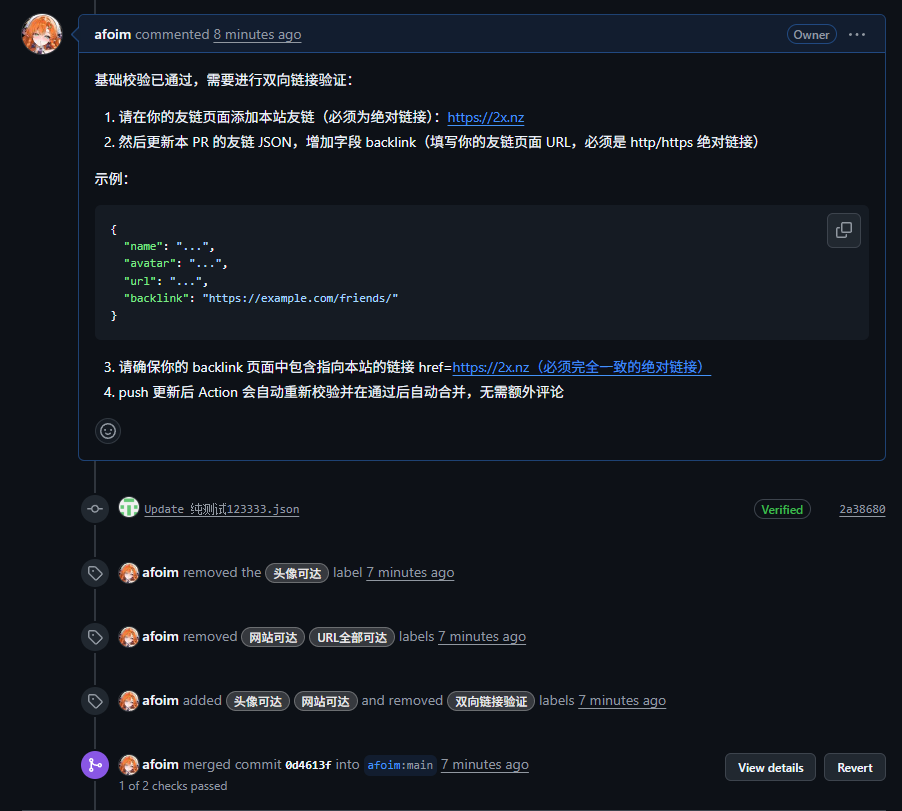This screenshot has width=902, height=811.
Task: Click the URL全部可达 label
Action: tap(351, 637)
